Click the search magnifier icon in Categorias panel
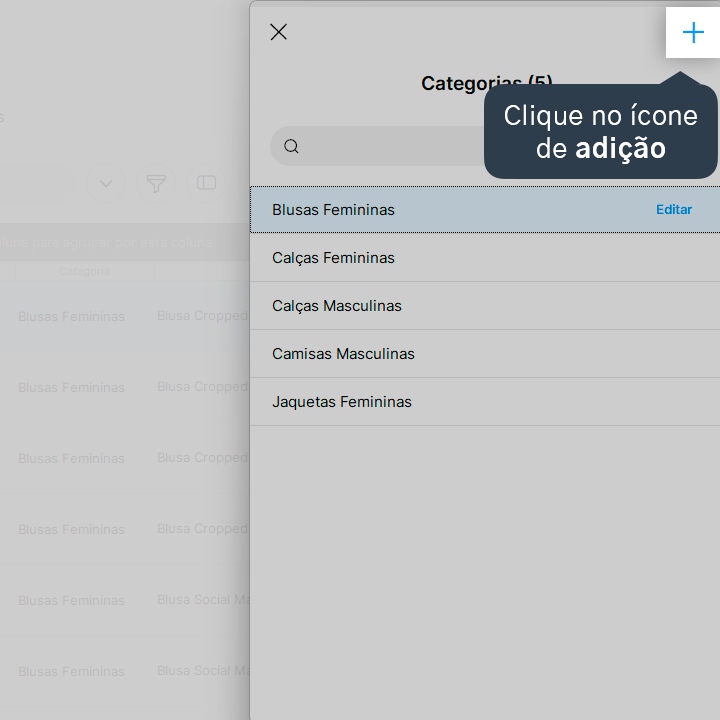 pyautogui.click(x=291, y=146)
